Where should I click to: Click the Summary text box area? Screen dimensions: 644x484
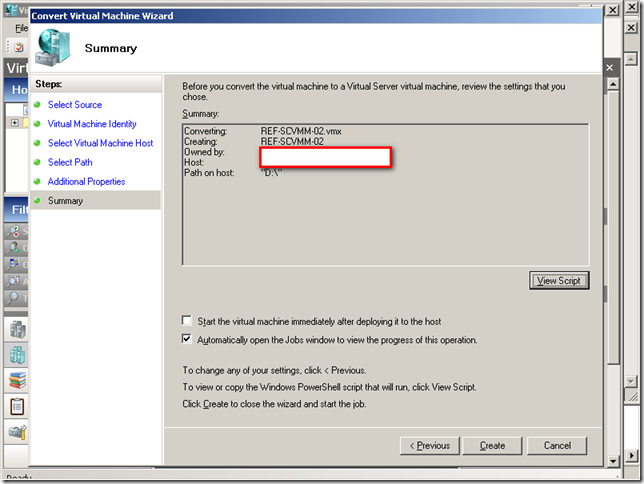(385, 194)
